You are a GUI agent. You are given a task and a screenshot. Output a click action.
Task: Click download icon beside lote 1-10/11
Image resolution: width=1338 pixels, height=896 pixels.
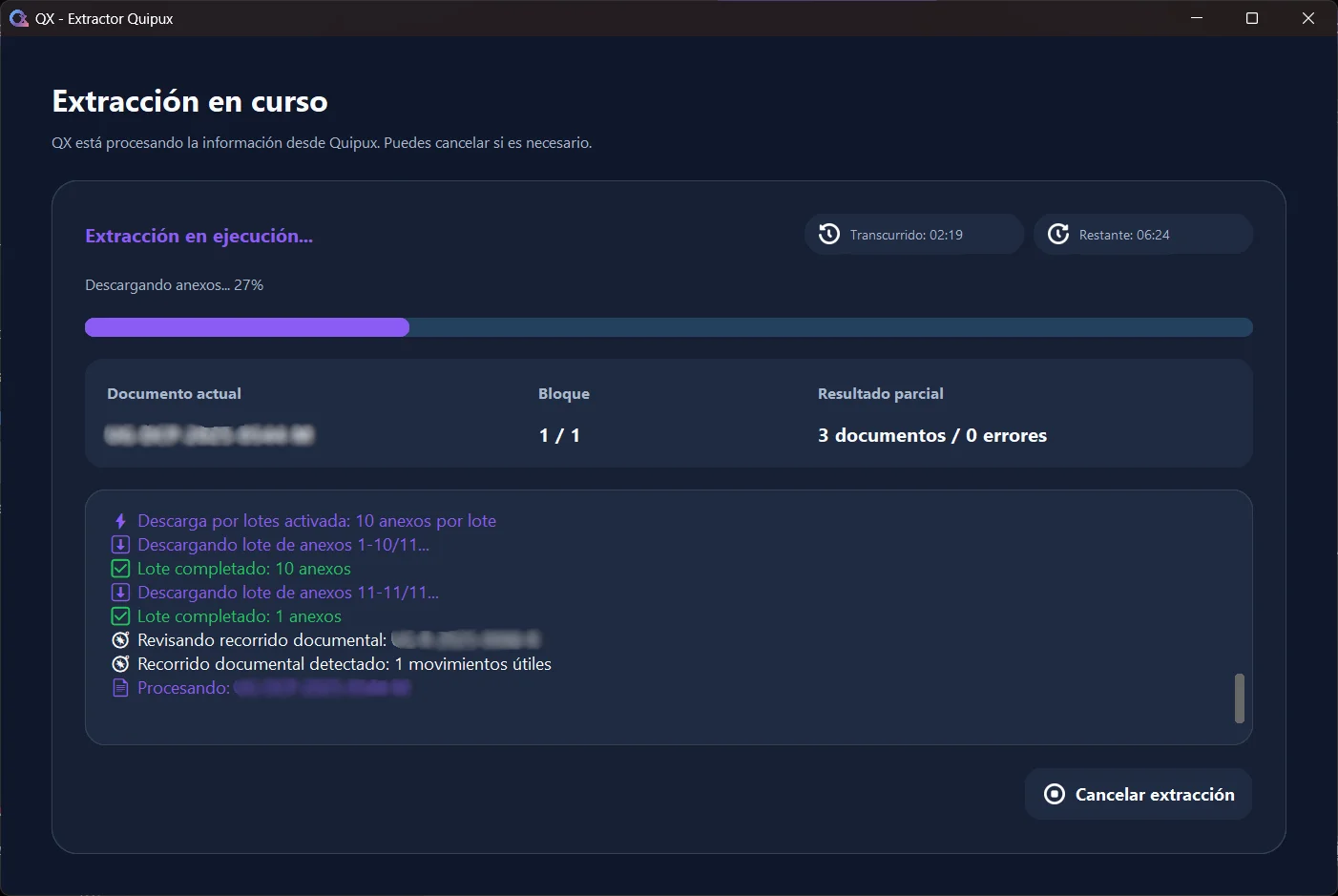tap(120, 545)
